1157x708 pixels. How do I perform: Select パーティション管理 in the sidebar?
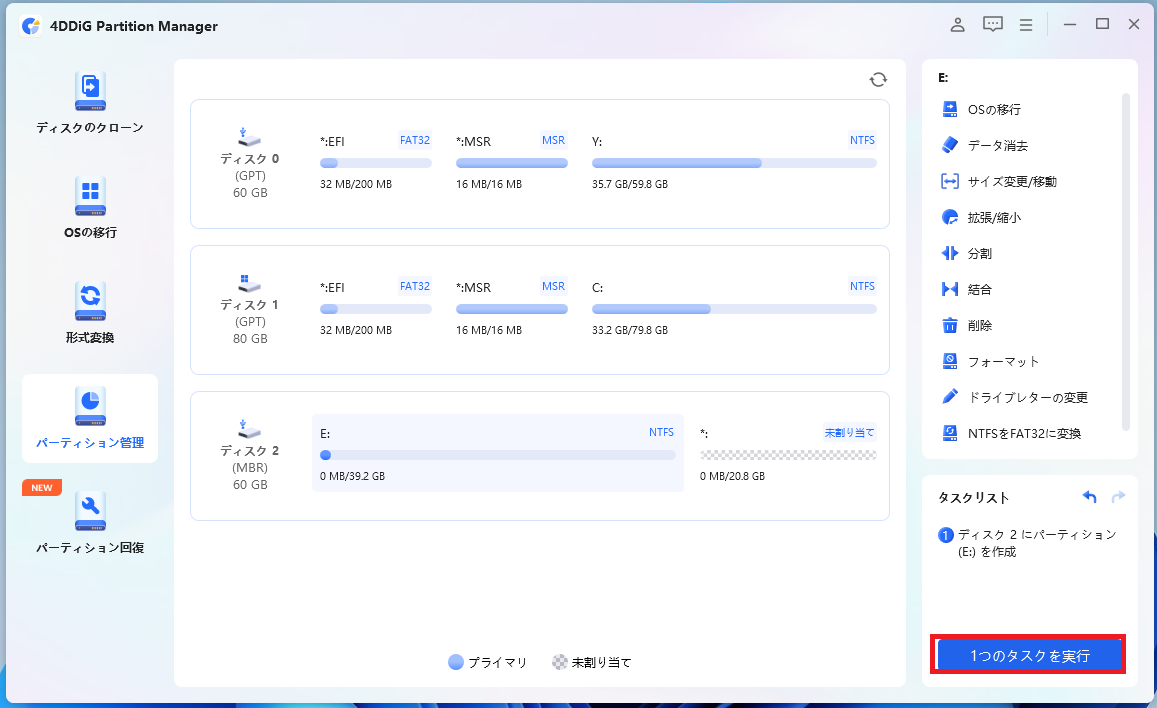click(90, 418)
